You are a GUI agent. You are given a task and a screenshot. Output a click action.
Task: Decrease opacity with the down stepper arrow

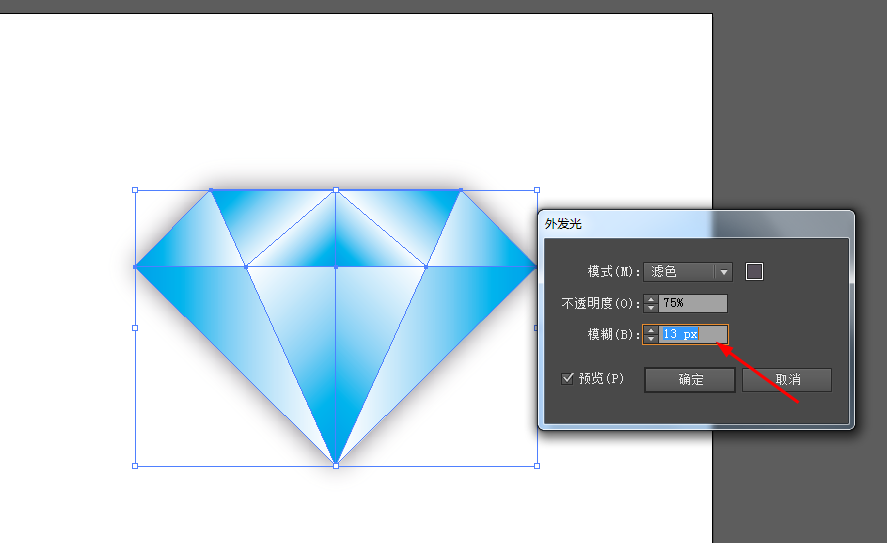tap(651, 308)
